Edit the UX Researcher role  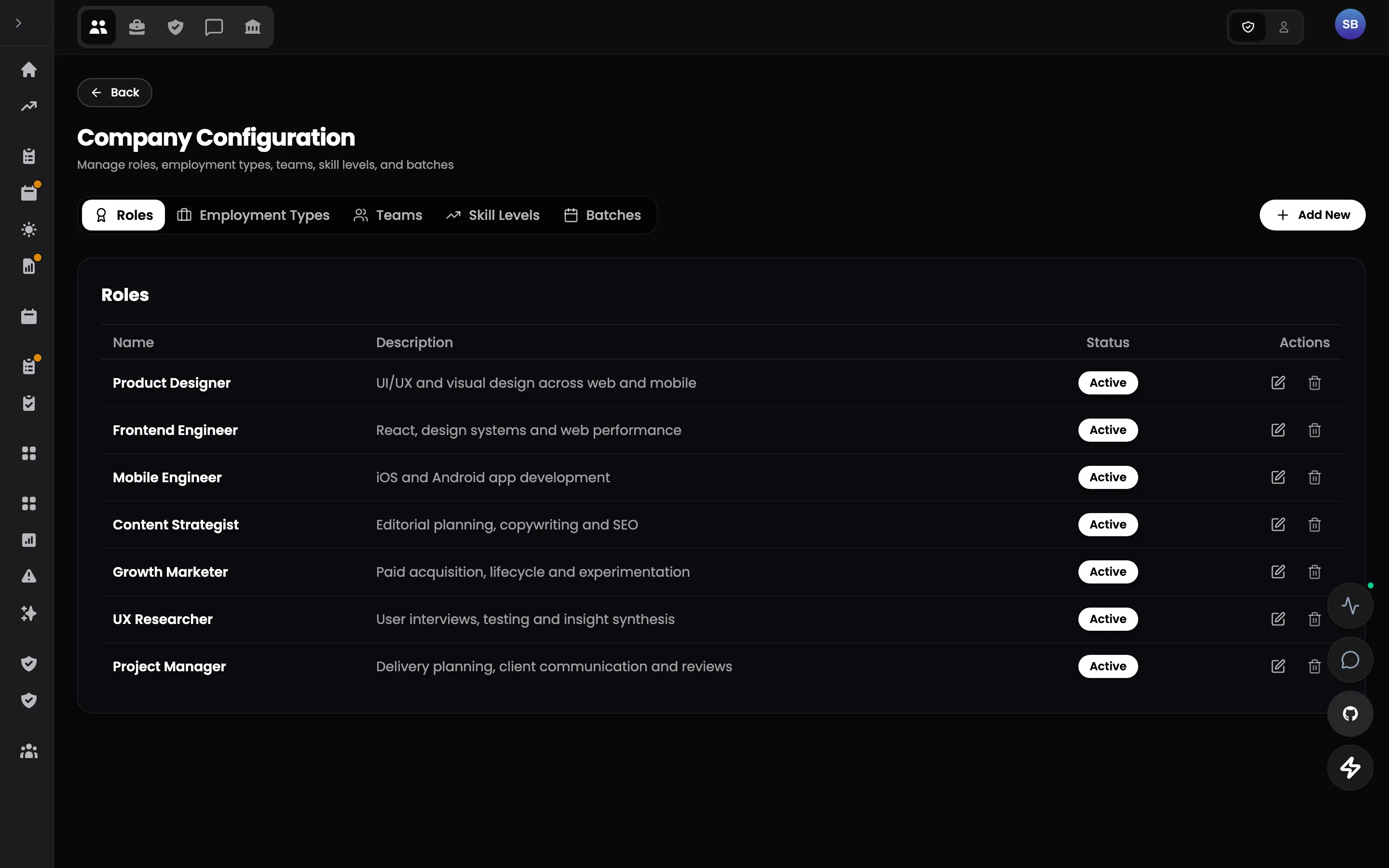[1278, 619]
